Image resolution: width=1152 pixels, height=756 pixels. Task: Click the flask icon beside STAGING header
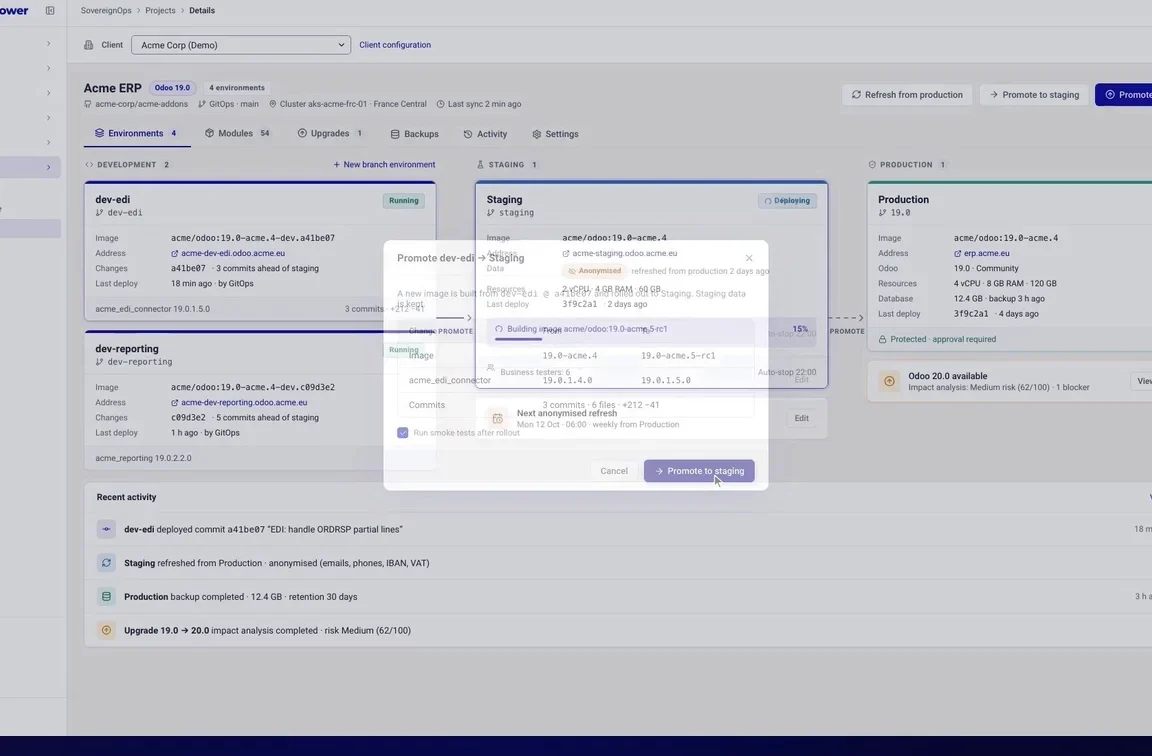(480, 165)
